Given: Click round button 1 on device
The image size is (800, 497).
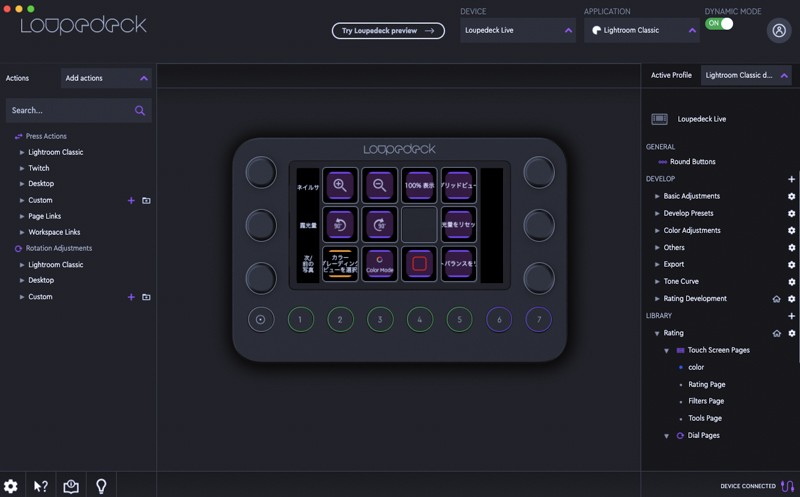Looking at the screenshot, I should tap(301, 319).
